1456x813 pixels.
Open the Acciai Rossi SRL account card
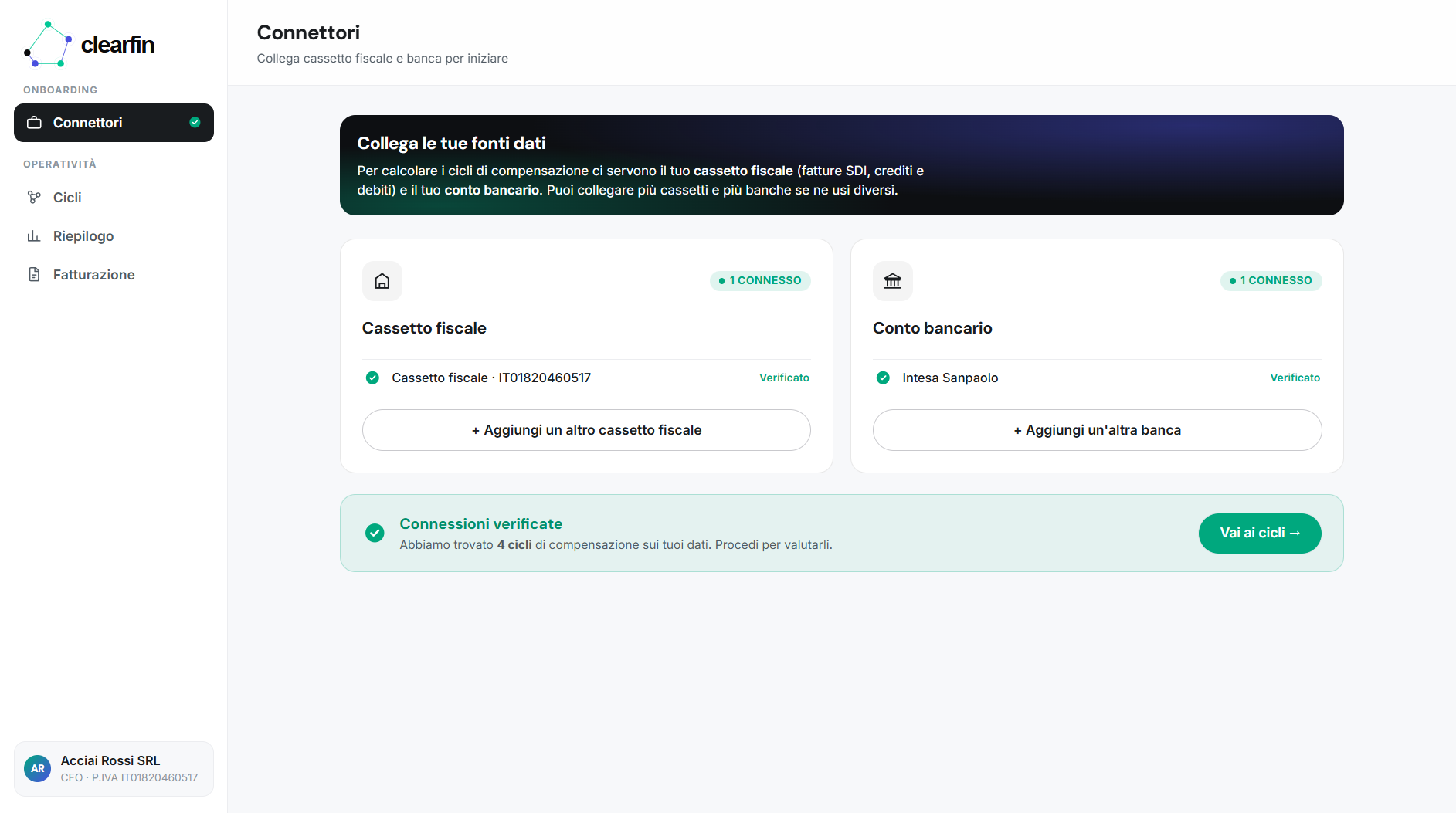pyautogui.click(x=114, y=769)
